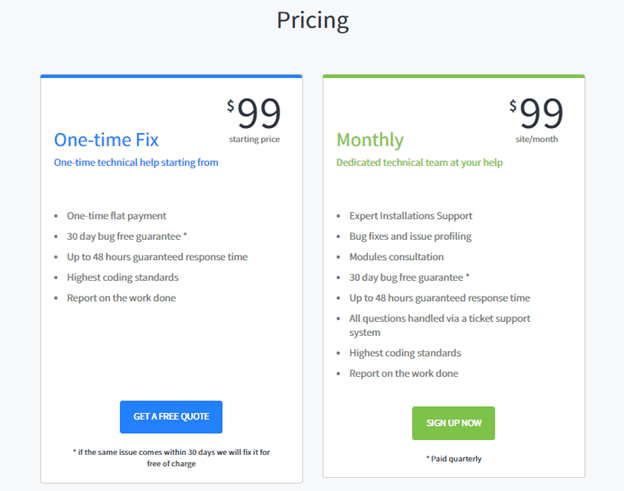Click the 'Dedicated technical team at your help' subtitle
Screen dimensions: 624x491
click(x=419, y=162)
